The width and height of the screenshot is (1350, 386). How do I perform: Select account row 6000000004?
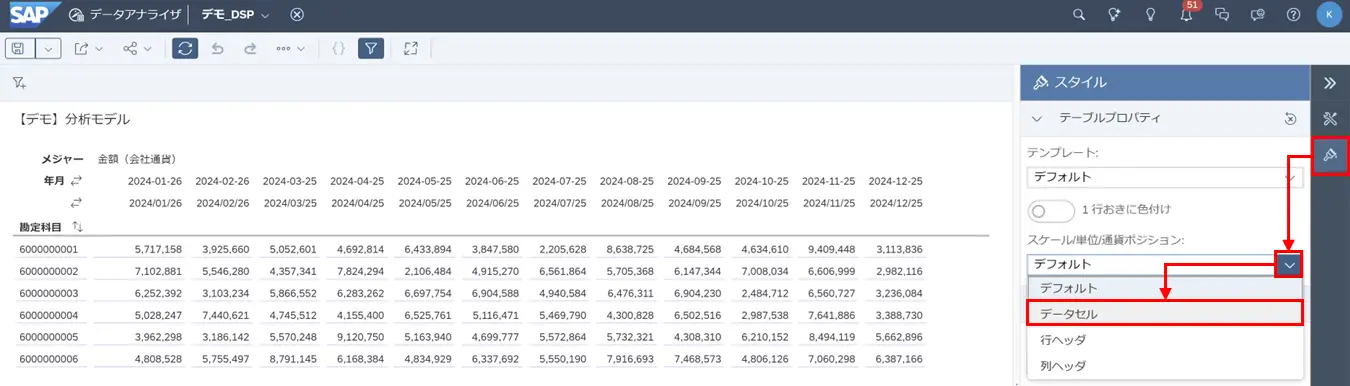[48, 315]
